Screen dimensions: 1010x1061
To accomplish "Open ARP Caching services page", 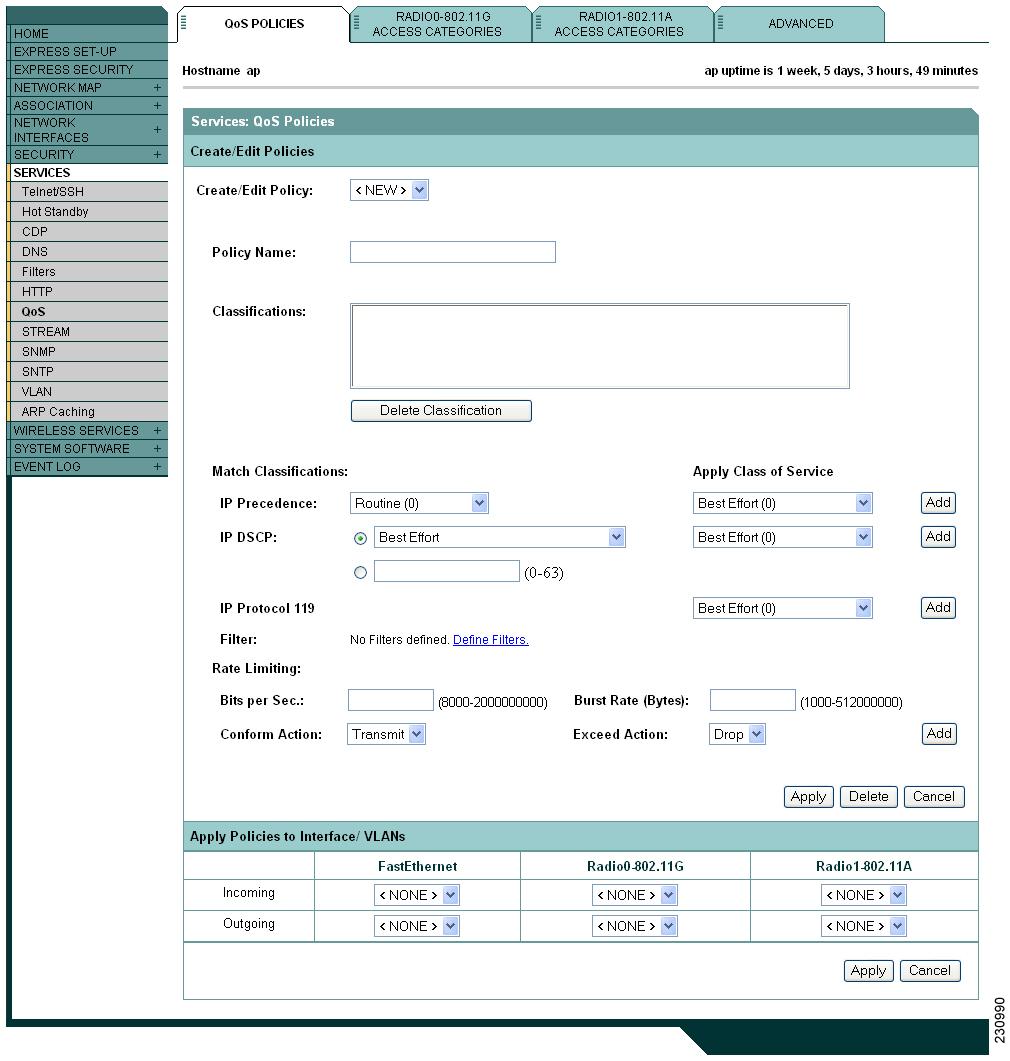I will point(87,411).
